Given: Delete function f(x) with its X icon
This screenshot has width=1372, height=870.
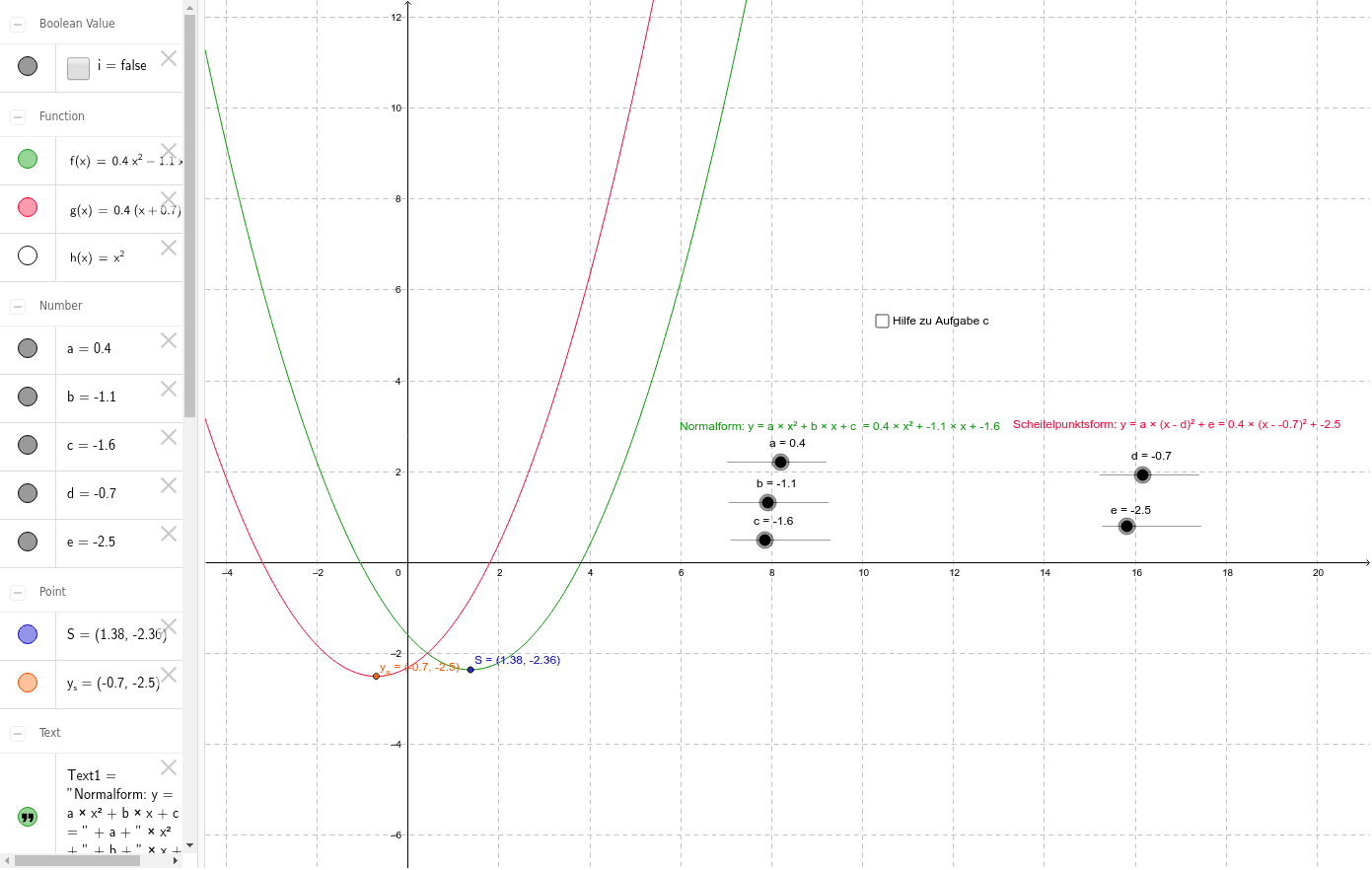Looking at the screenshot, I should (x=169, y=151).
